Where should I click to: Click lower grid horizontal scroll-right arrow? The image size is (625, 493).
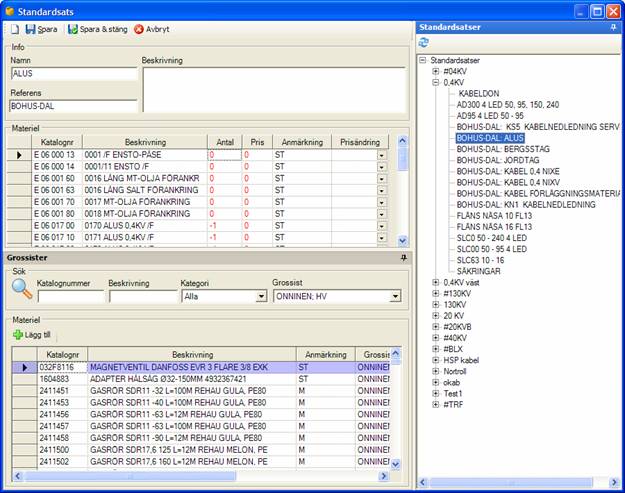[x=383, y=476]
